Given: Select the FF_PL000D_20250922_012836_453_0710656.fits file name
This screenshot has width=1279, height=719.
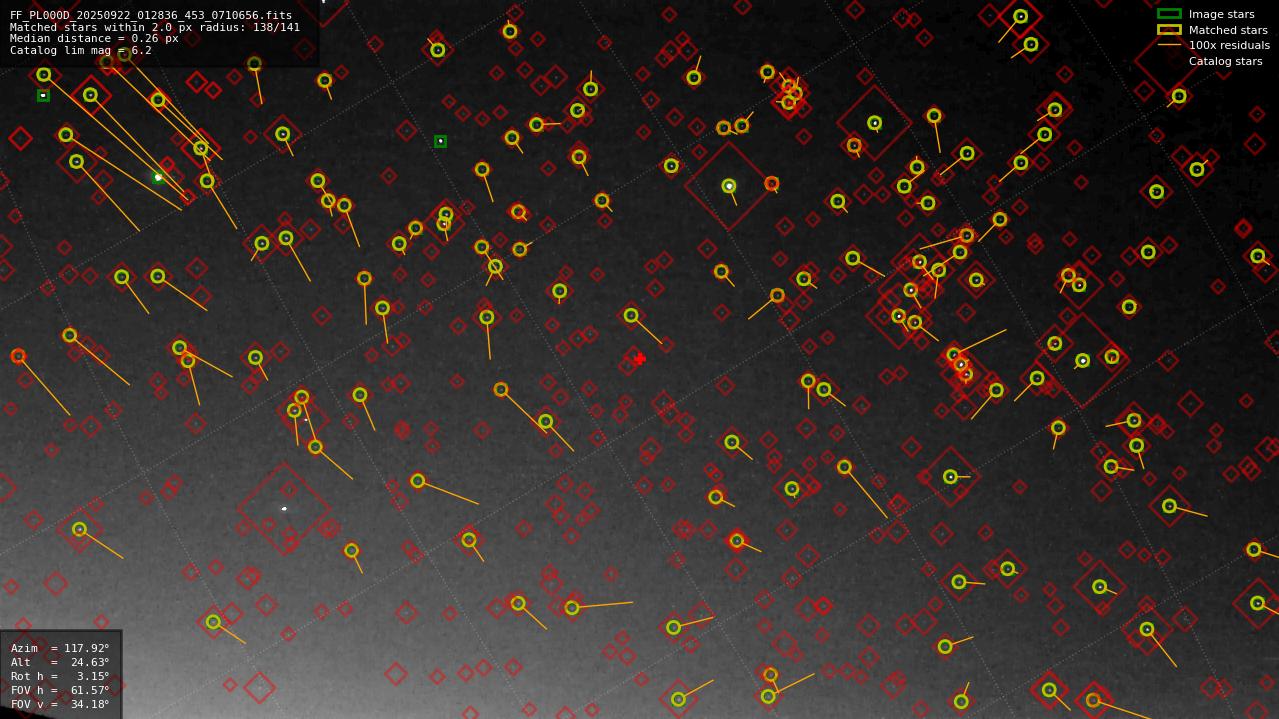Looking at the screenshot, I should click(x=151, y=16).
